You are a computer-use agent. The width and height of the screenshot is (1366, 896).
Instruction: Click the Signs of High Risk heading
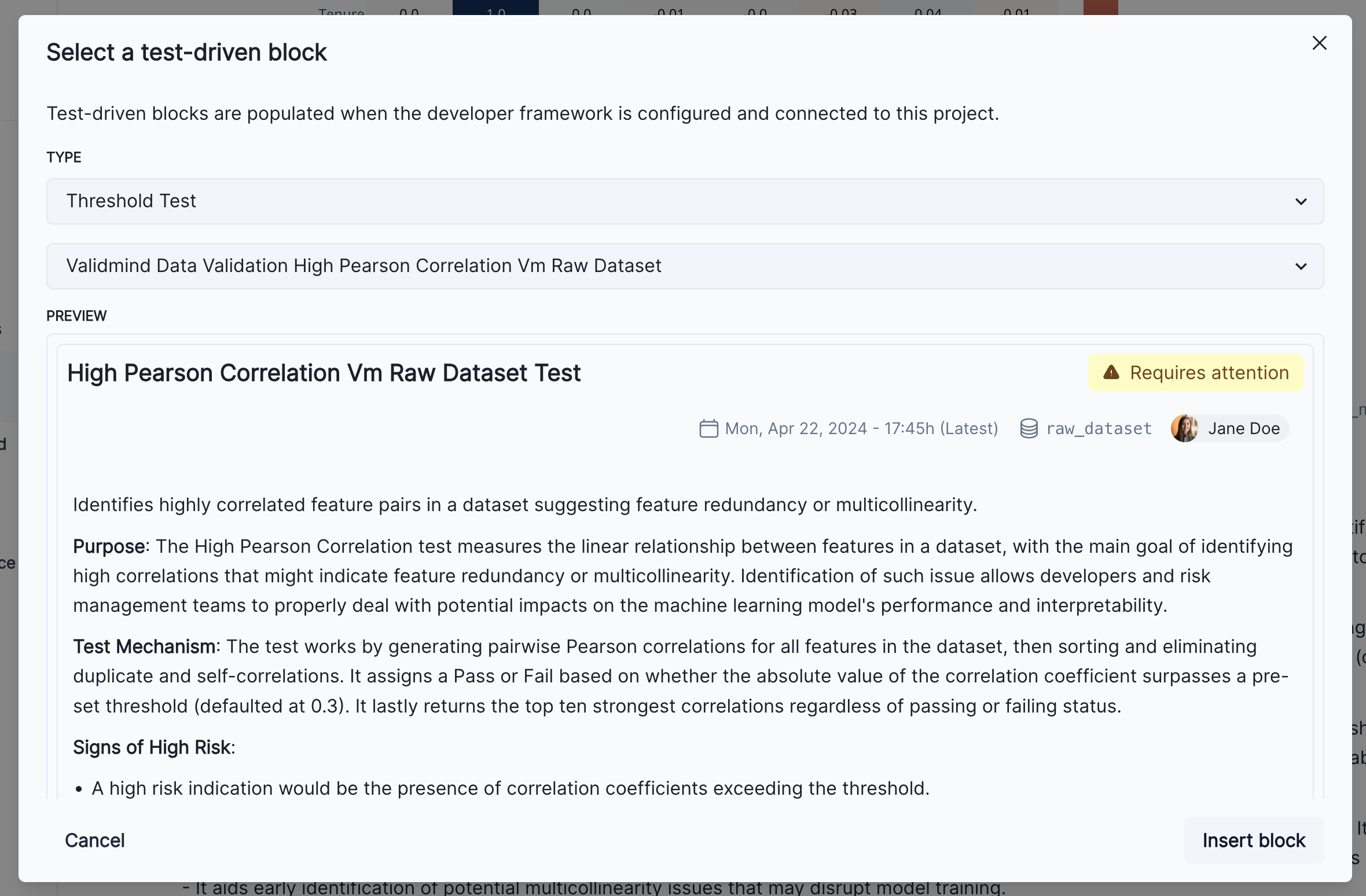click(153, 747)
